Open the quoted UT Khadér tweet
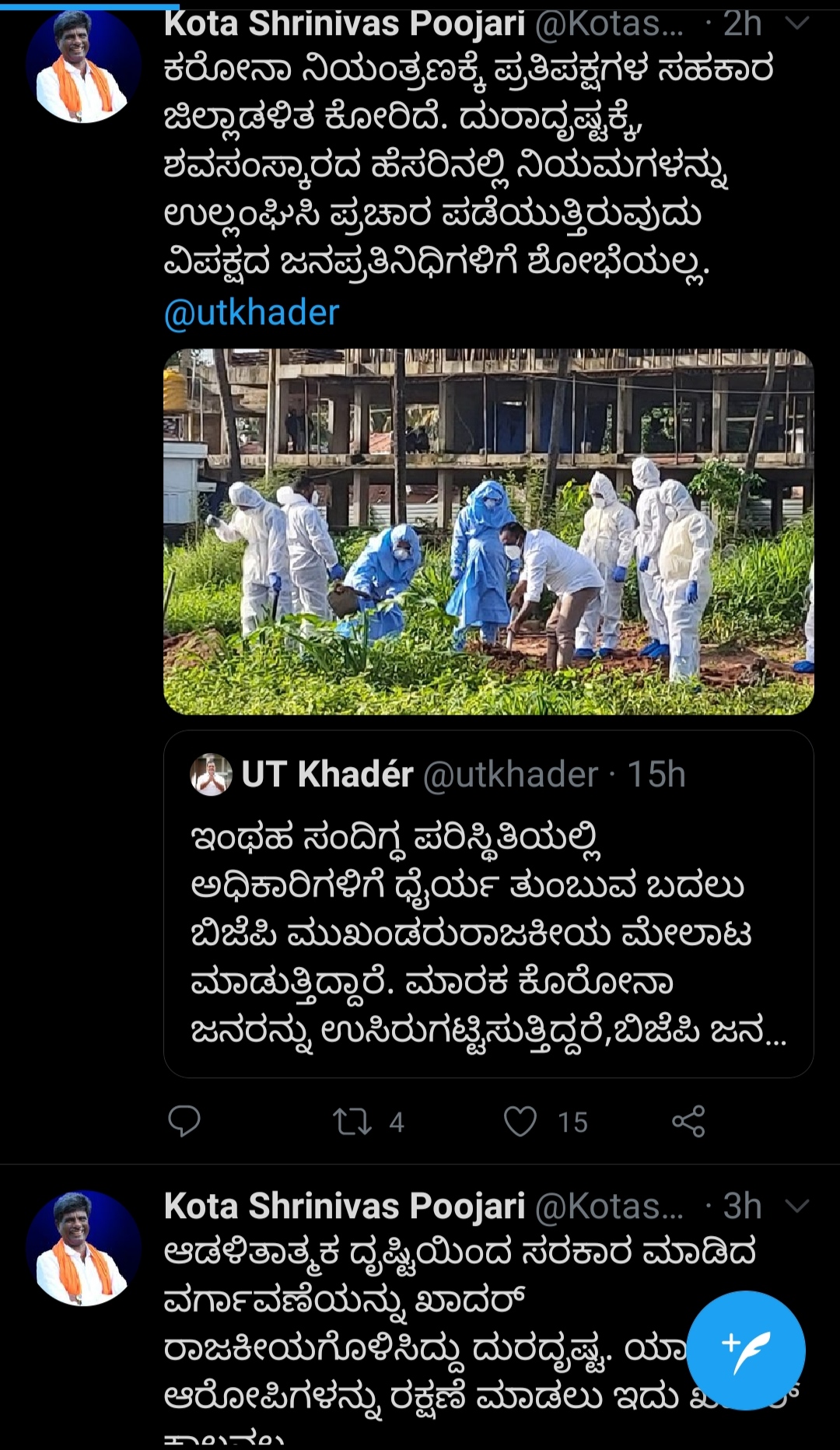Screen dimensions: 840x1450 coord(488,904)
